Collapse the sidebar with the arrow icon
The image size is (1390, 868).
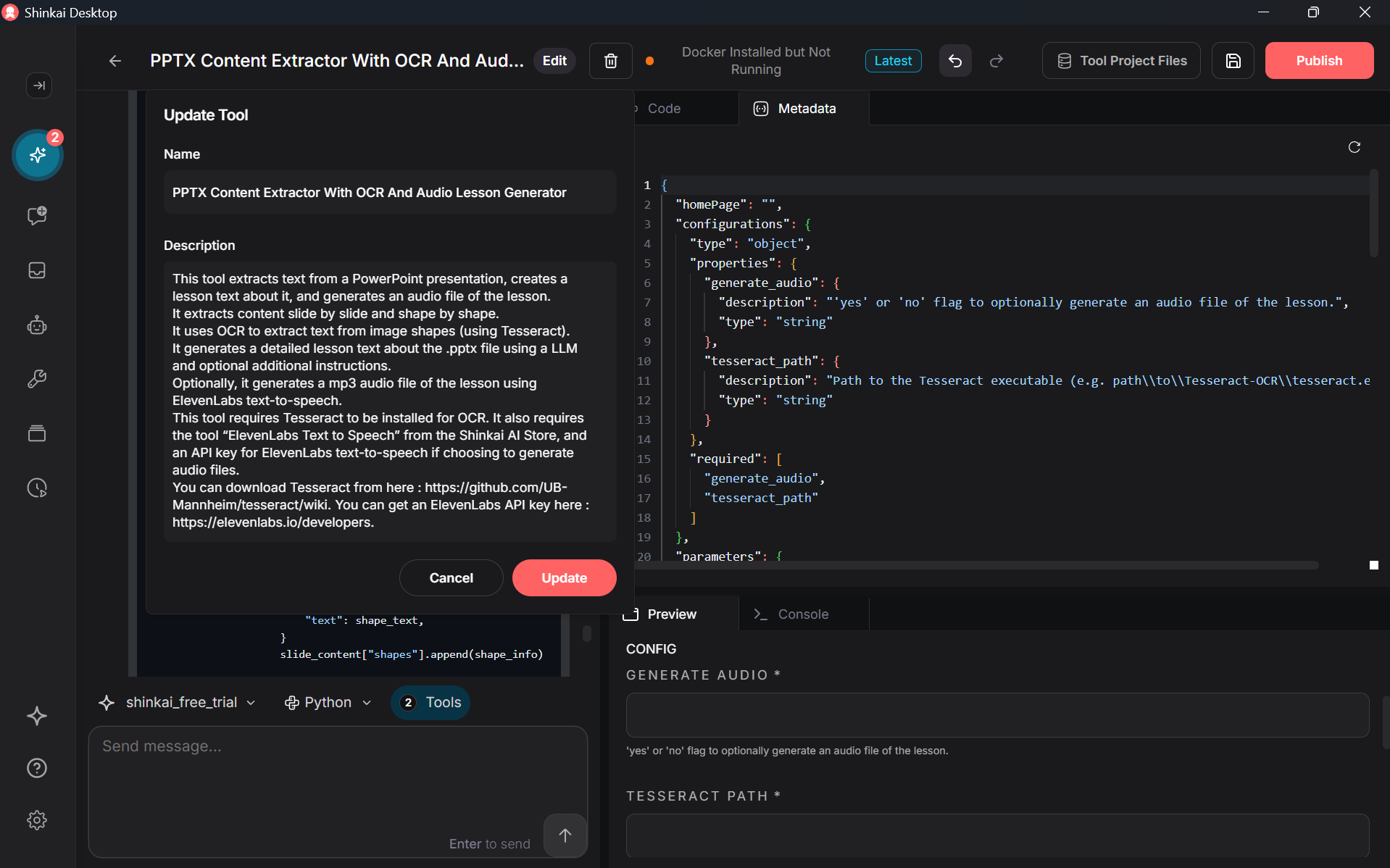pyautogui.click(x=39, y=85)
